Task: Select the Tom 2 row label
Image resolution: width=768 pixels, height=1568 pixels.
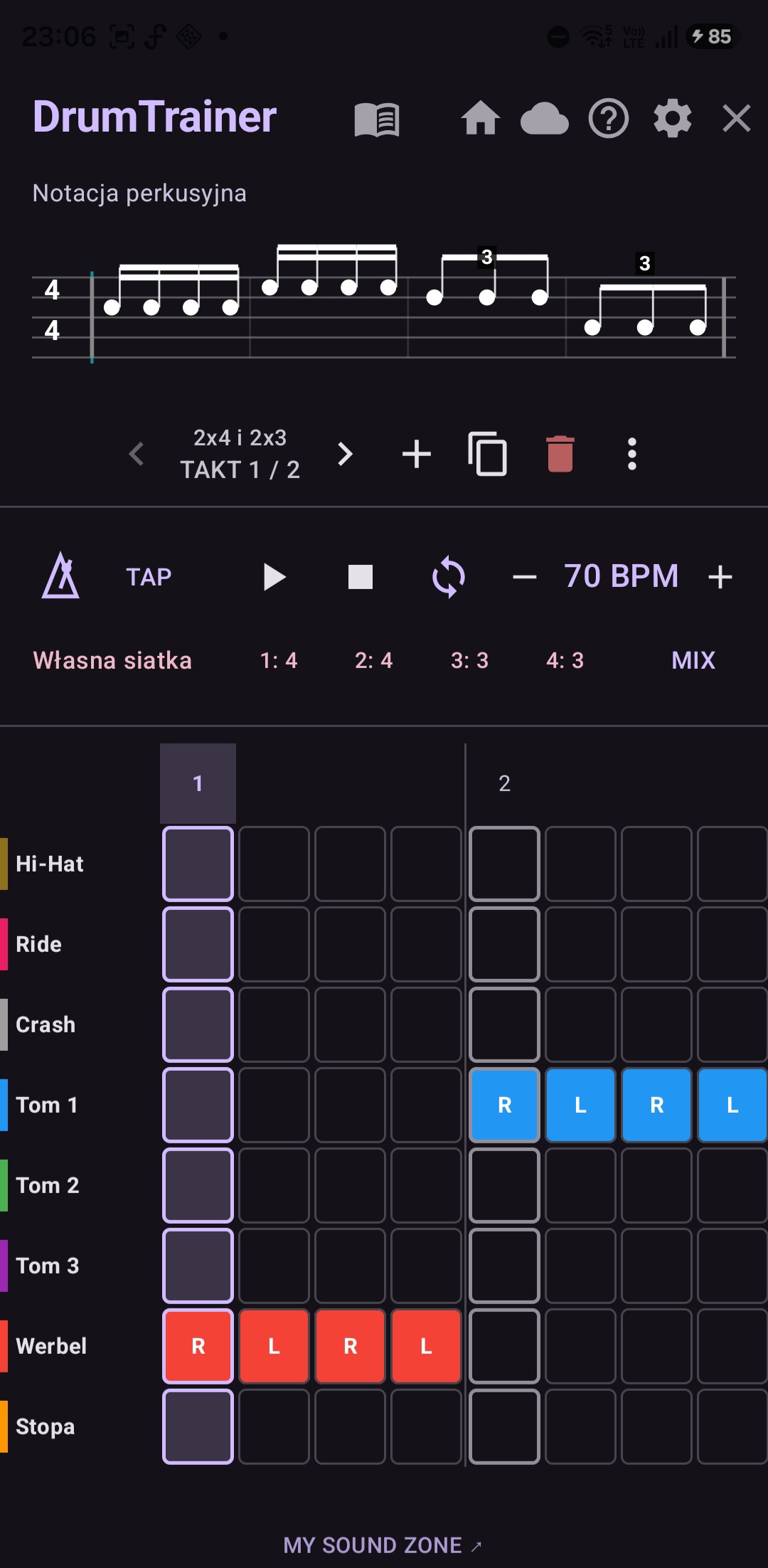Action: [x=48, y=1185]
